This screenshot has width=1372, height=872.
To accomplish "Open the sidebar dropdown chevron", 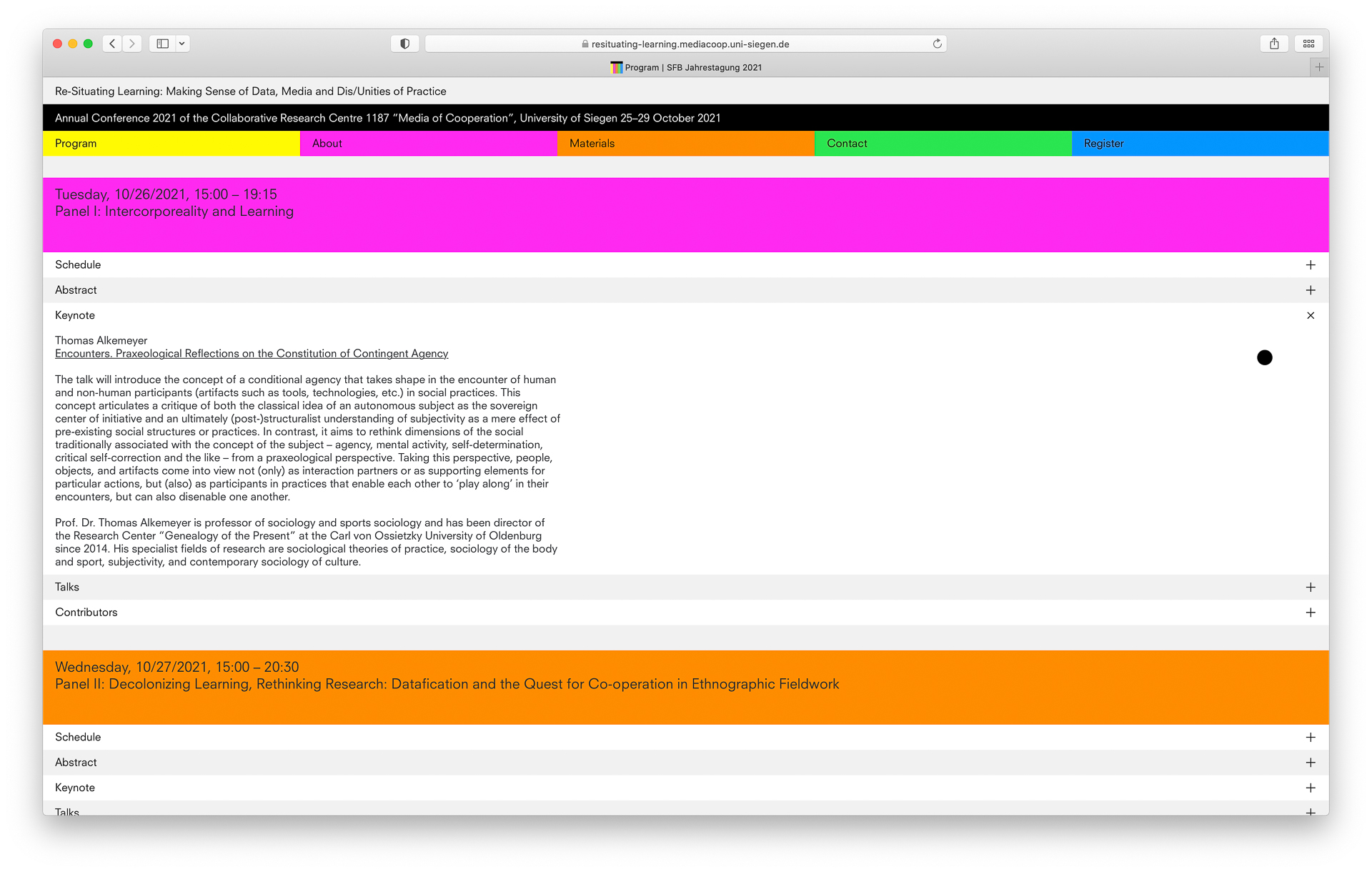I will coord(182,44).
